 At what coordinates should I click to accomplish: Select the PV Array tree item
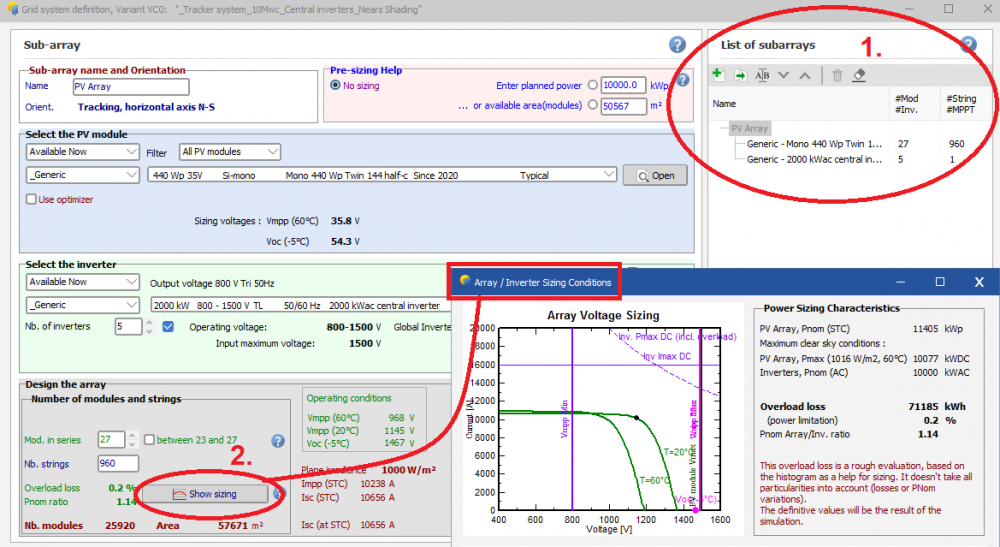pyautogui.click(x=749, y=128)
